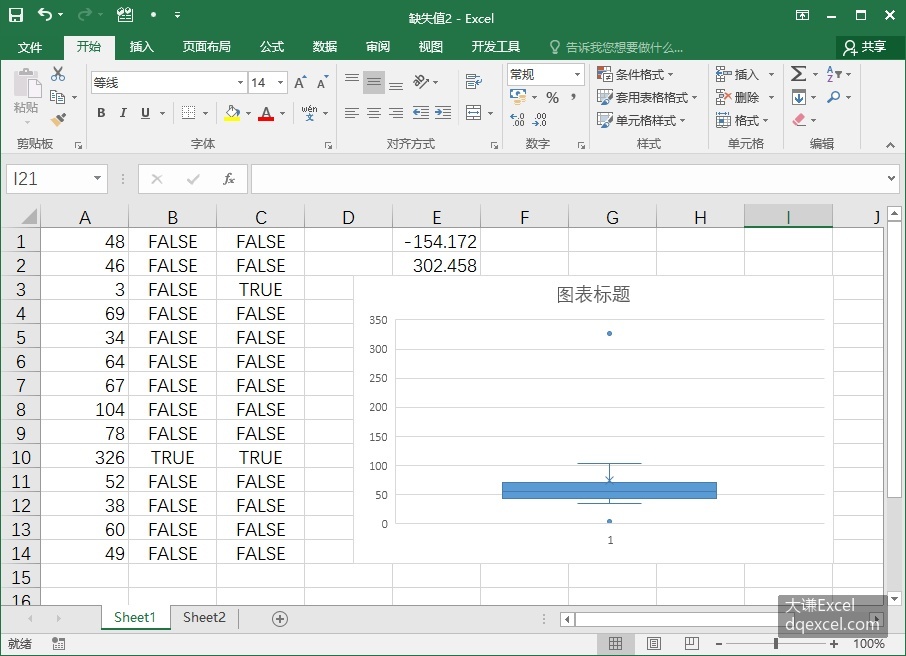Toggle center horizontal alignment
This screenshot has height=656, width=906.
(x=374, y=113)
